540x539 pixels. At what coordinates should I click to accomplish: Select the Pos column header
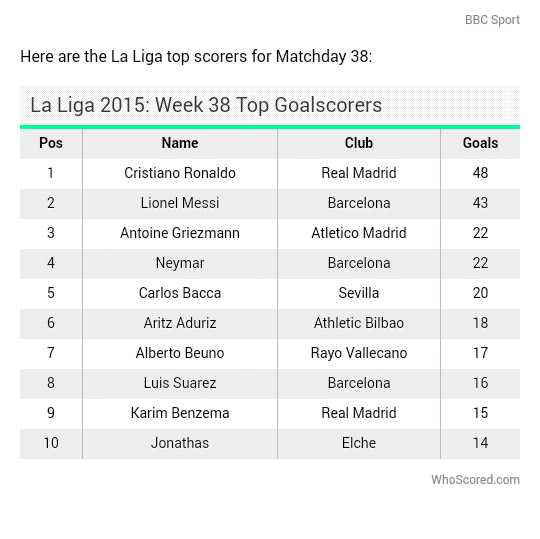click(x=51, y=143)
